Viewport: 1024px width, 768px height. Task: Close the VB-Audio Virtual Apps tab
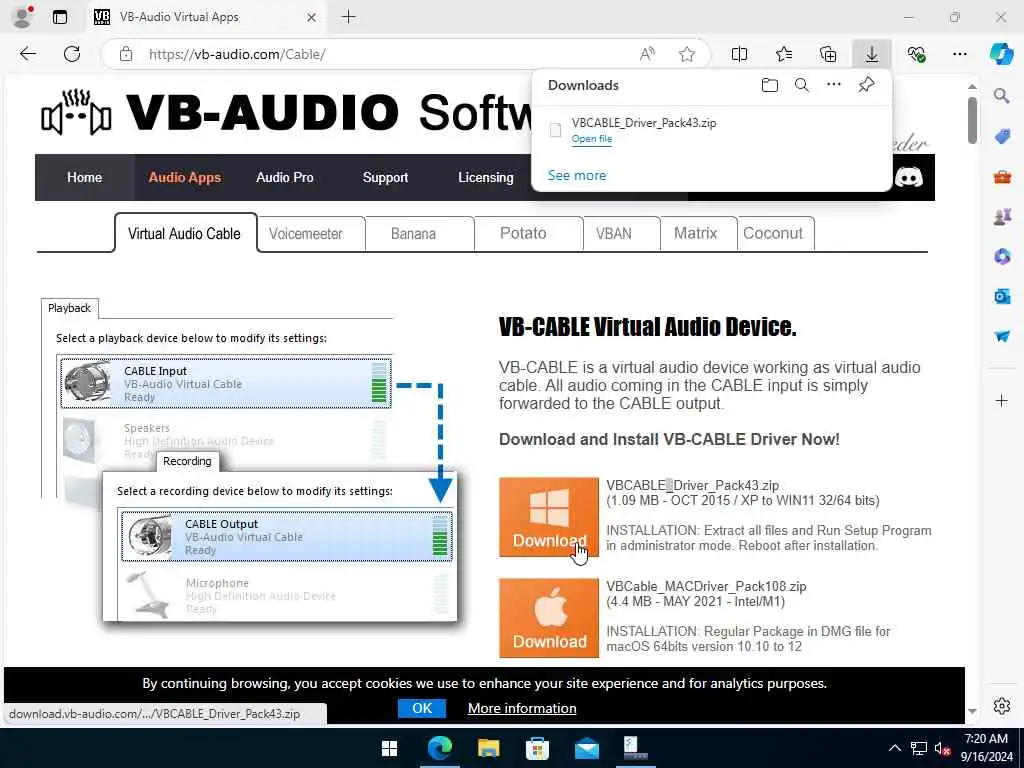pyautogui.click(x=312, y=18)
